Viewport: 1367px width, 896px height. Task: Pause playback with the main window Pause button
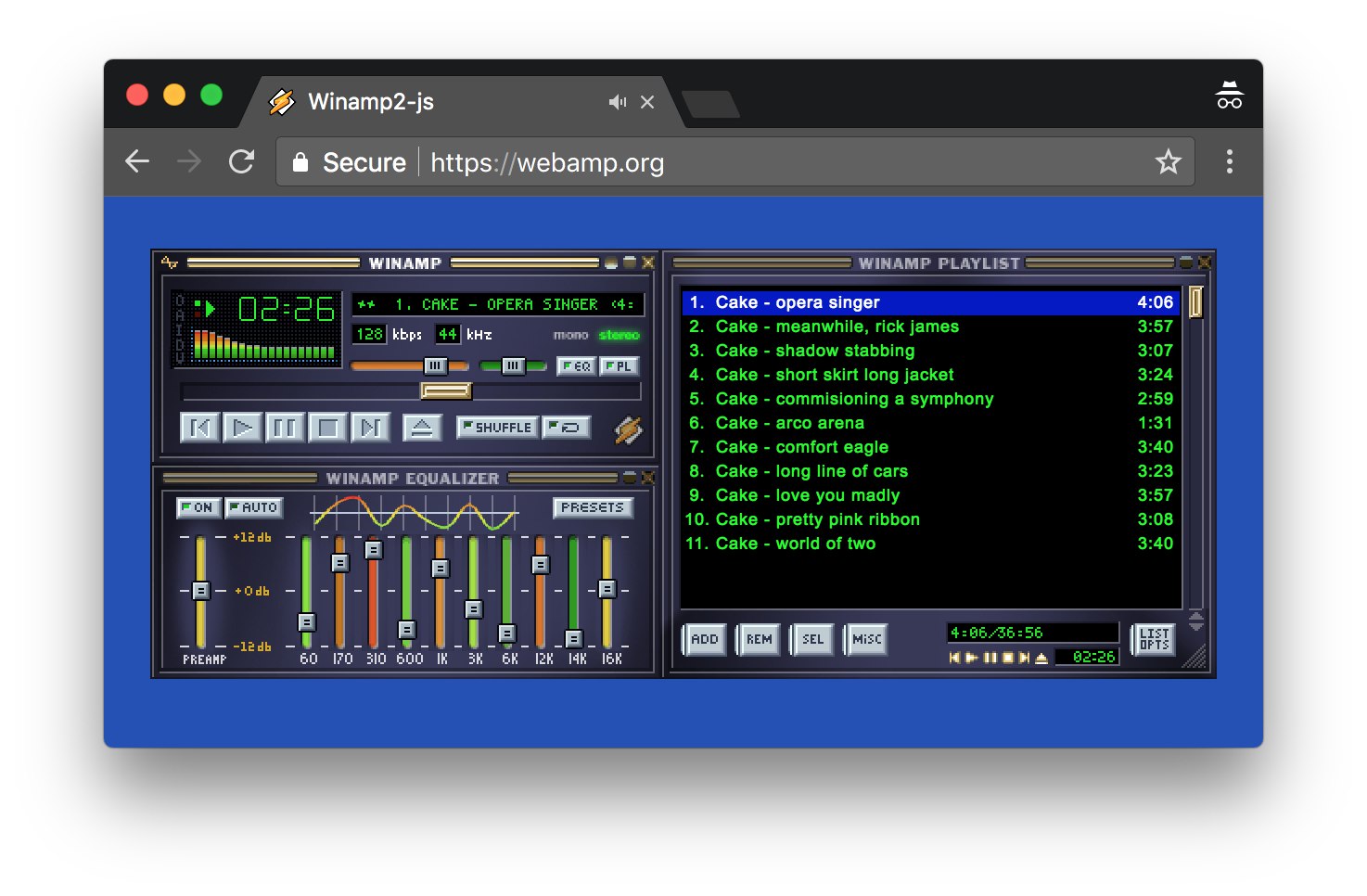[x=285, y=428]
